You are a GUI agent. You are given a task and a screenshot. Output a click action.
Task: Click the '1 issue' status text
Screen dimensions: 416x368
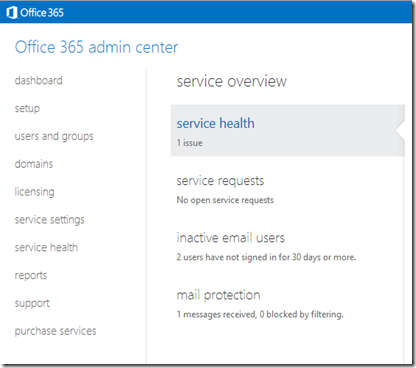(x=189, y=143)
